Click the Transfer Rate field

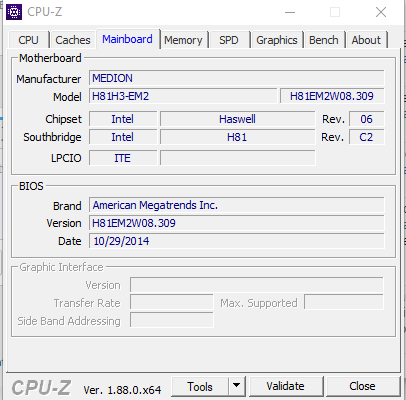[172, 303]
